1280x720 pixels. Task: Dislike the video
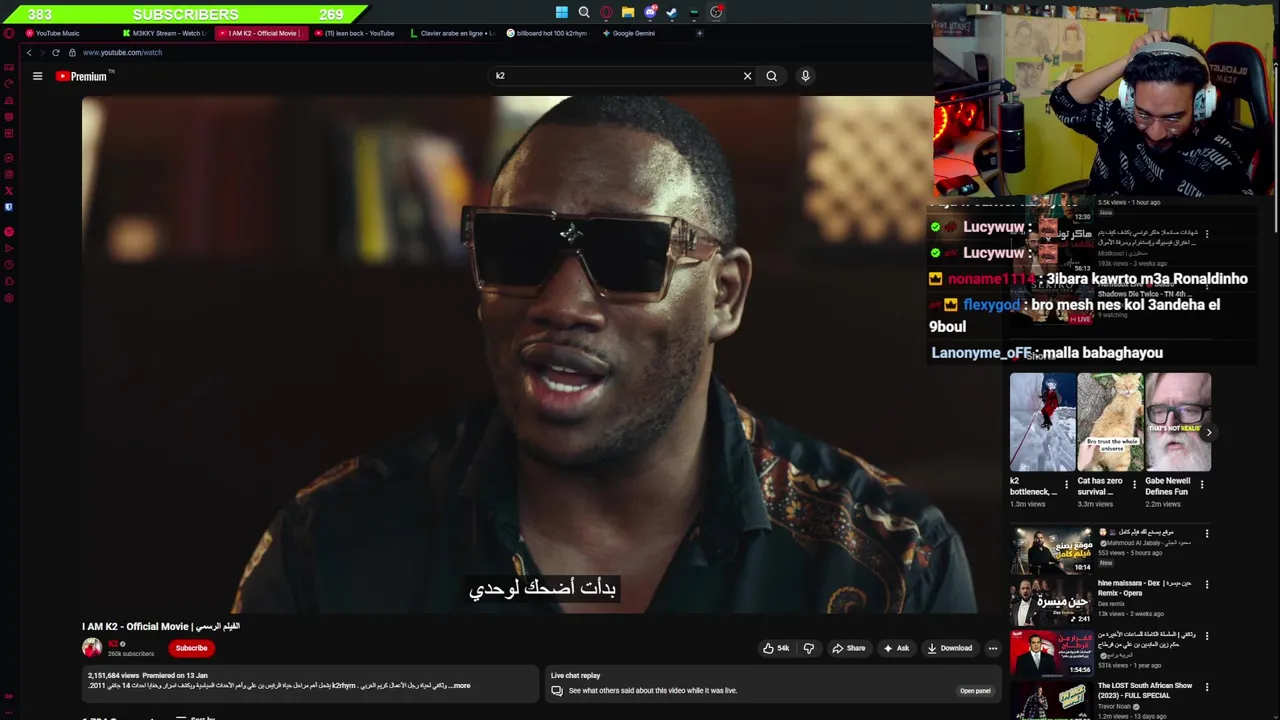coord(808,648)
